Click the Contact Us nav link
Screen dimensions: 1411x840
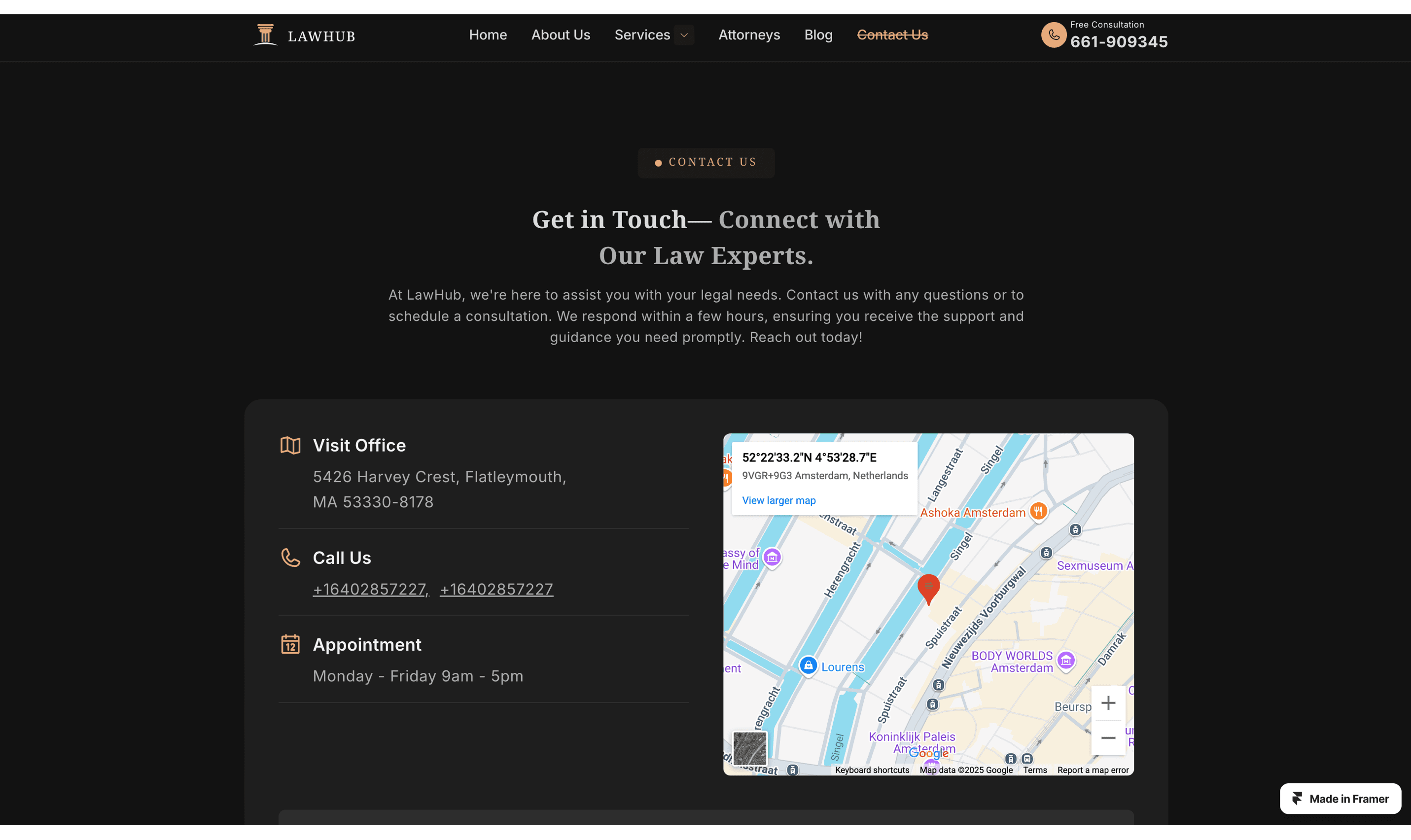pos(892,35)
